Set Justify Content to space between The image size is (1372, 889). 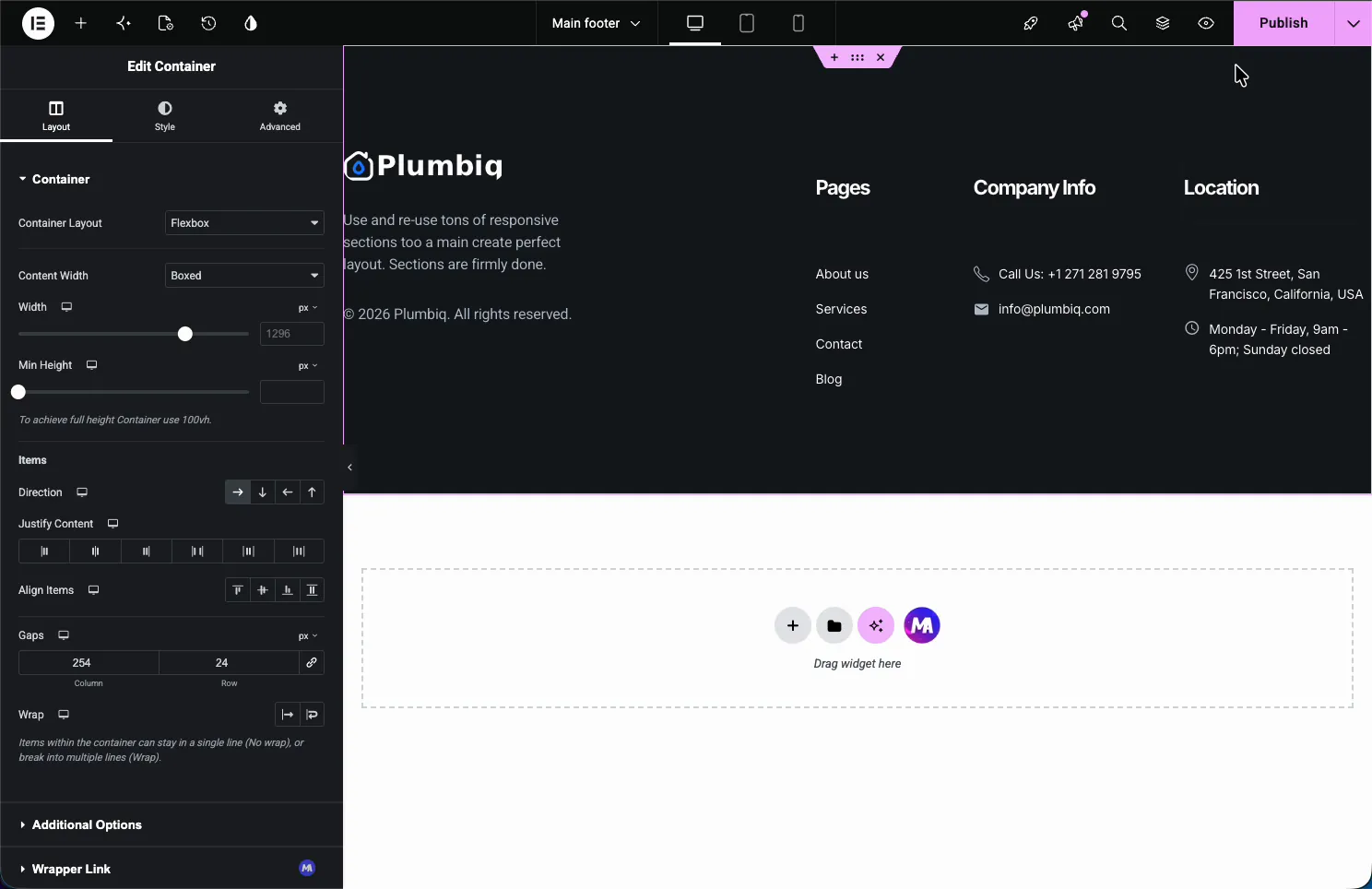tap(197, 551)
